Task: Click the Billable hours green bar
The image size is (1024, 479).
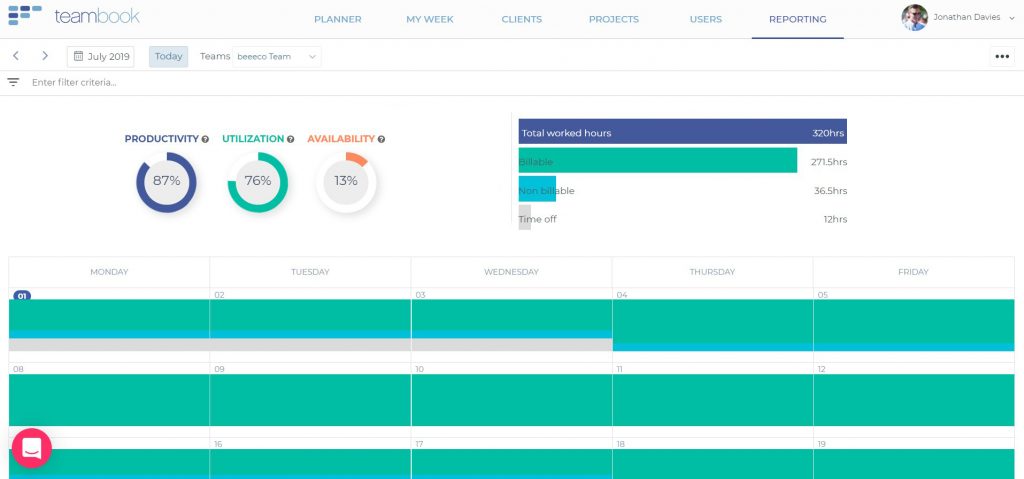Action: click(x=657, y=161)
